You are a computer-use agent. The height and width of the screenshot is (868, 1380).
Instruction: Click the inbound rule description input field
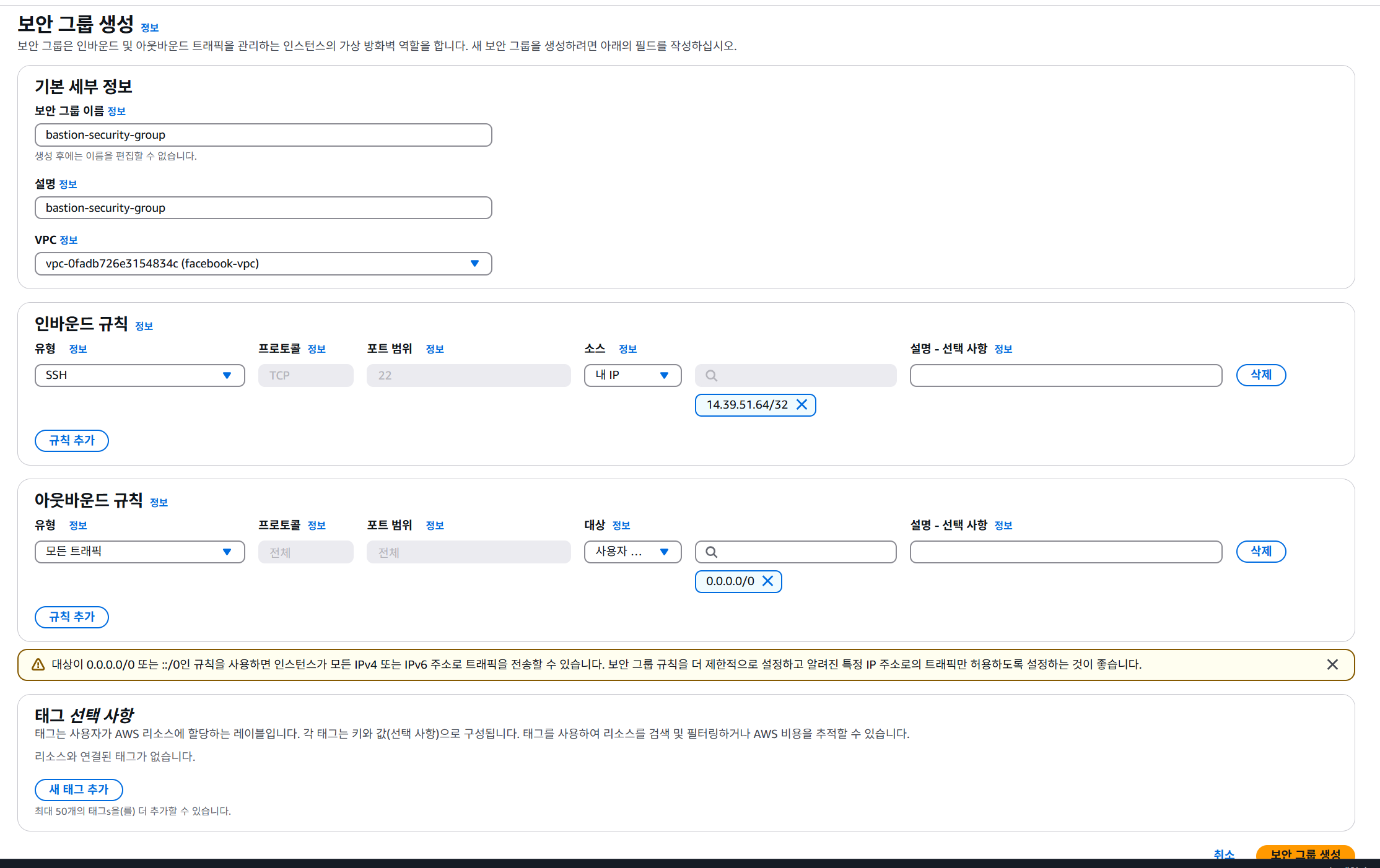tap(1065, 375)
